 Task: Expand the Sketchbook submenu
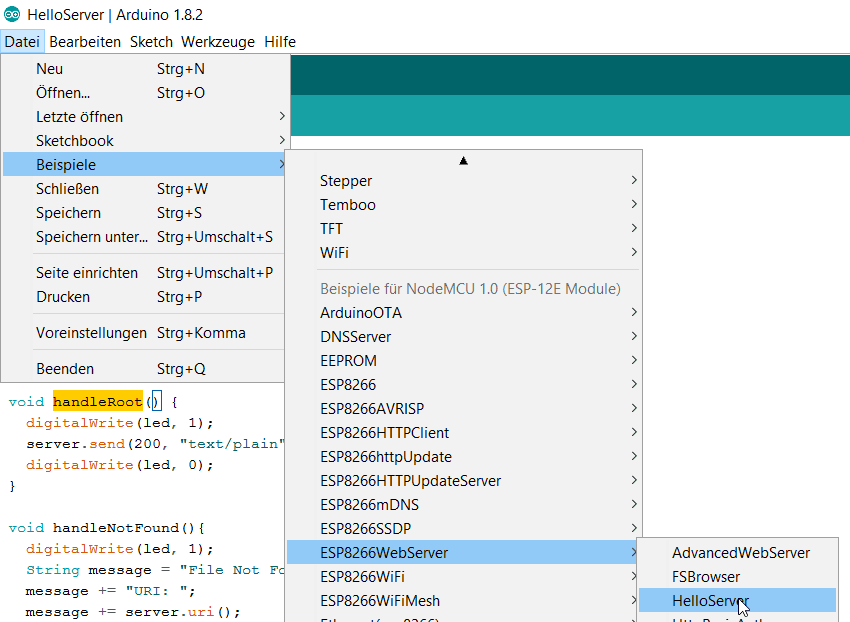click(75, 141)
